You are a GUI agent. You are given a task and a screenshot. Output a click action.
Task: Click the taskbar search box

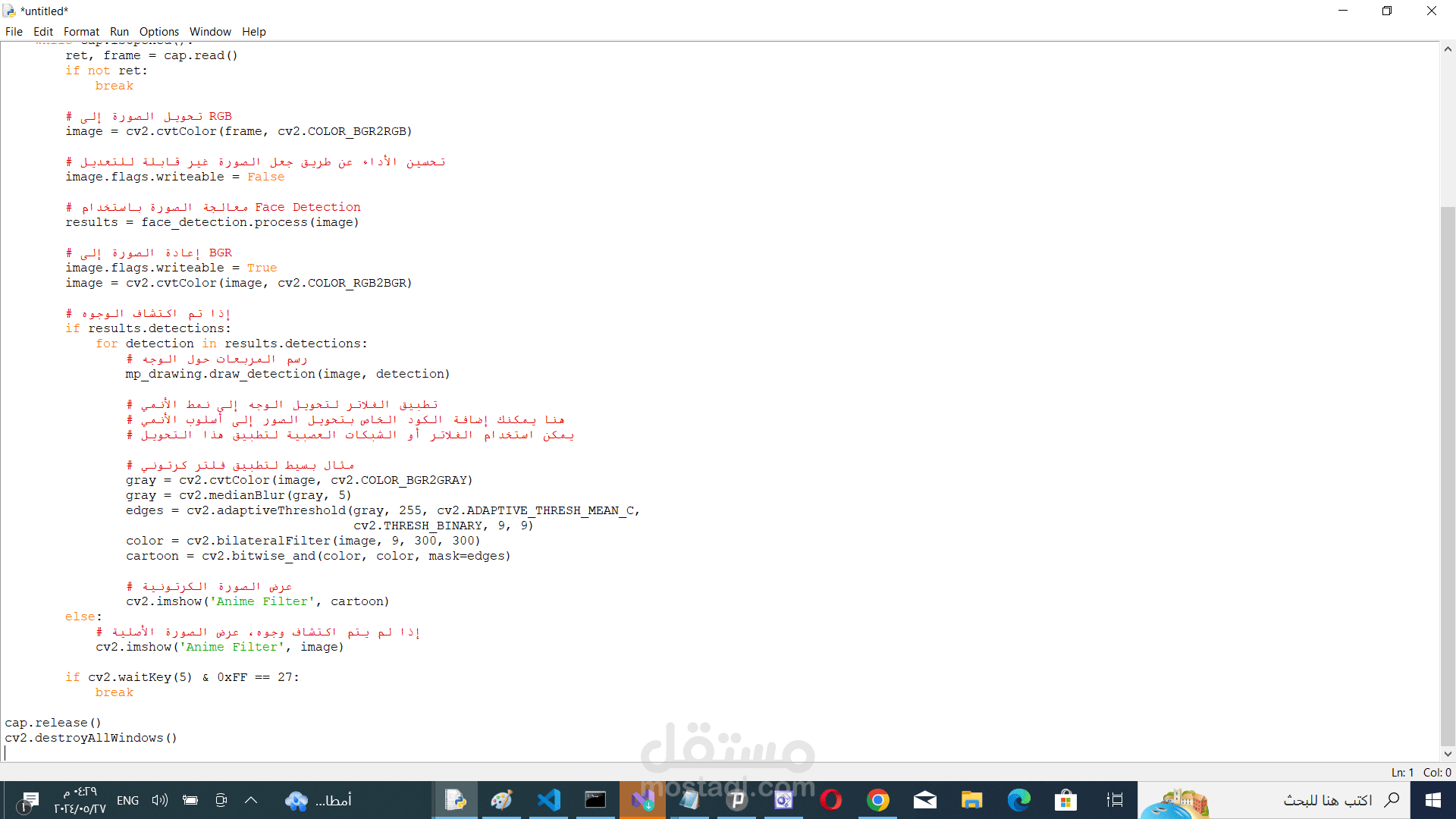tap(1274, 800)
